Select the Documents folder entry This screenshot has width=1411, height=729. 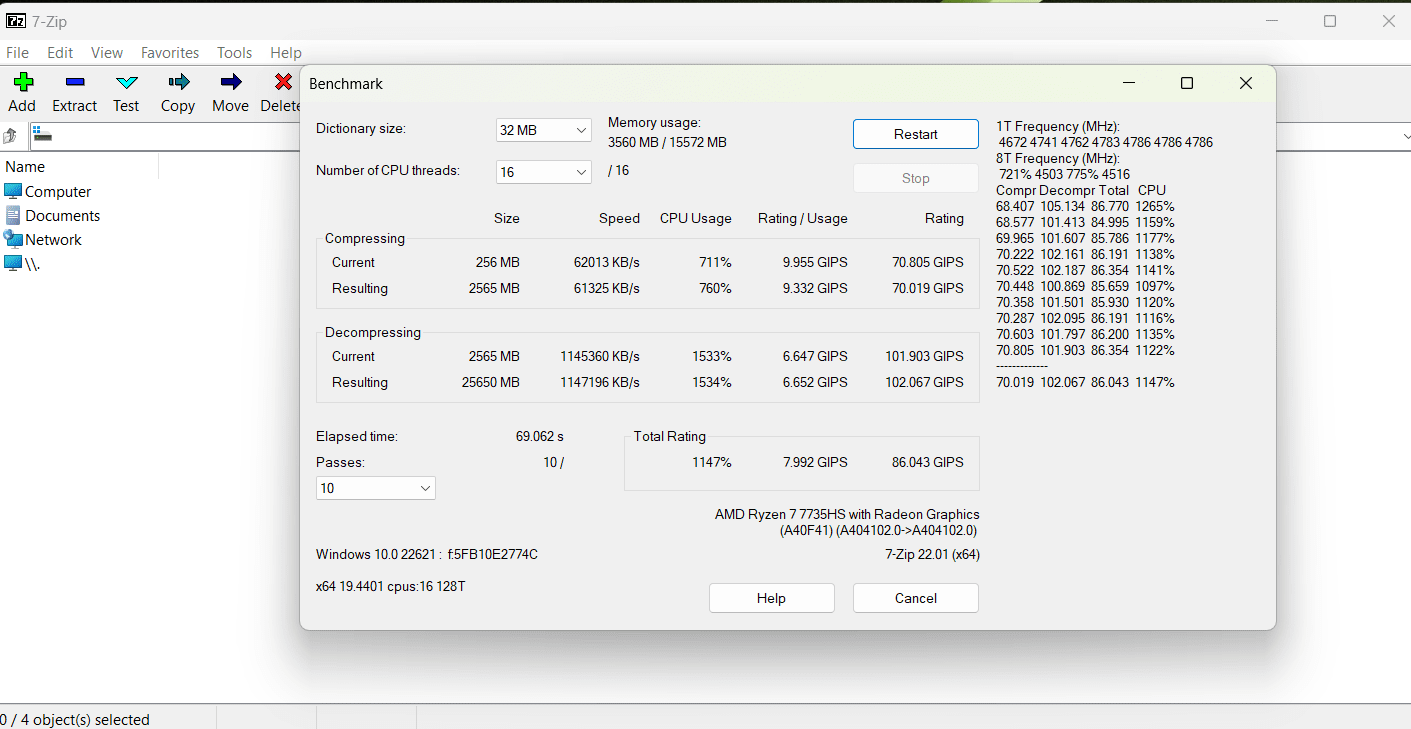click(62, 216)
